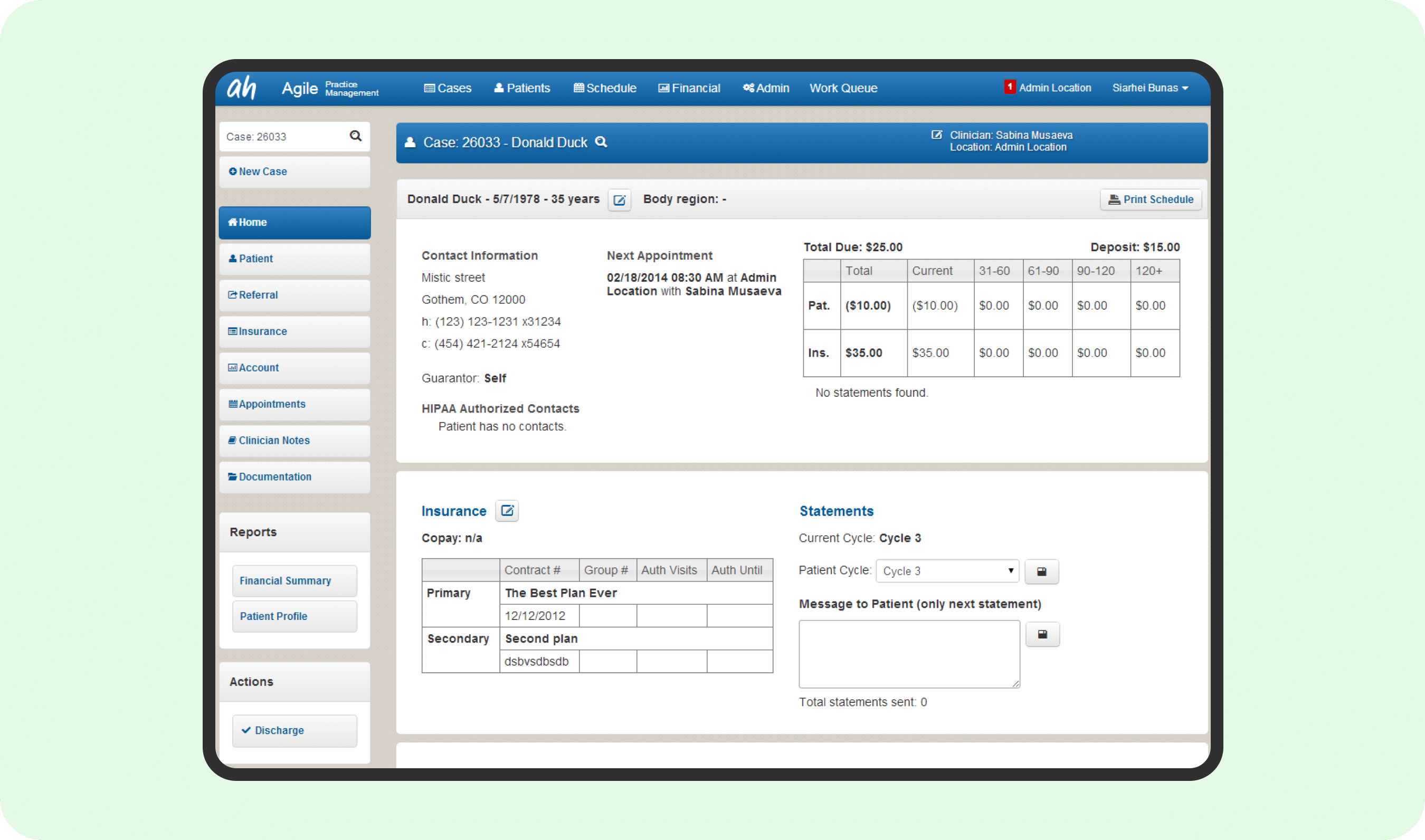Open the Patients menu

click(x=521, y=88)
